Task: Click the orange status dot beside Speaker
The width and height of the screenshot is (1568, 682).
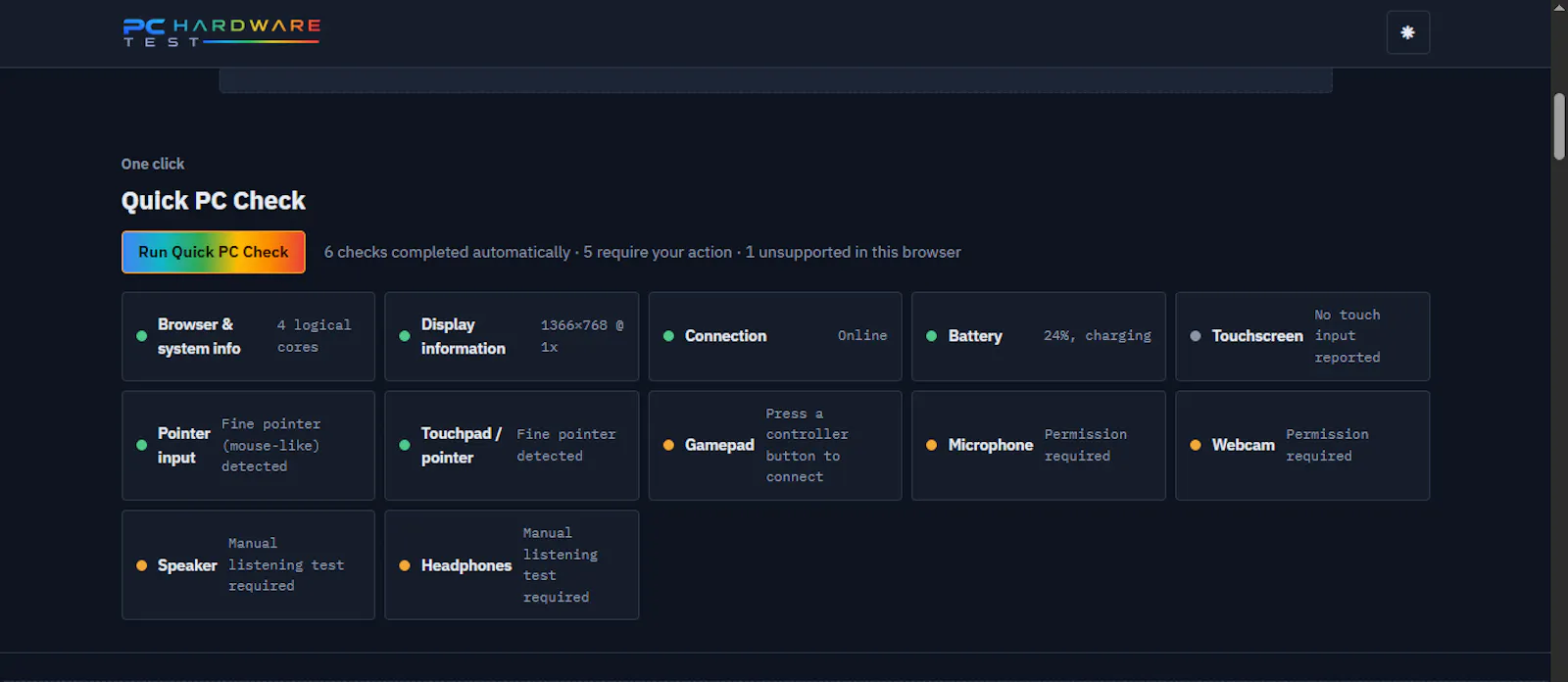Action: 141,565
